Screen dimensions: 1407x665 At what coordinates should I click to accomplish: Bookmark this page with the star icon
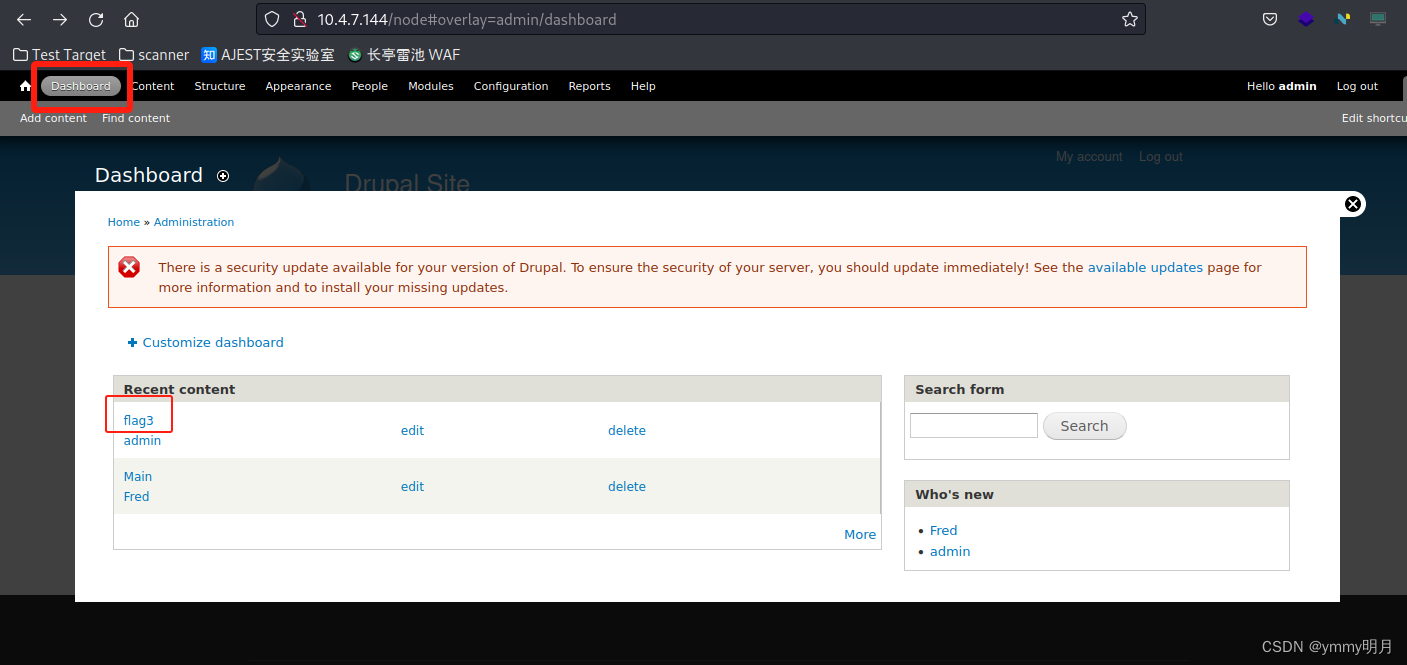tap(1129, 19)
